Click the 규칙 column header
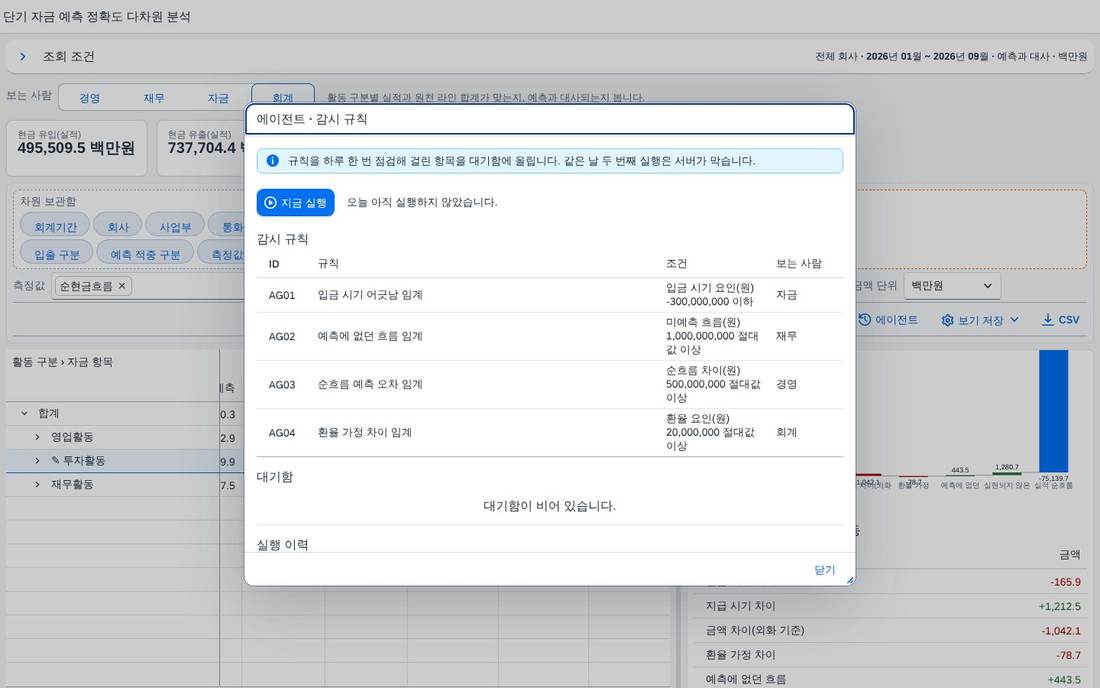The width and height of the screenshot is (1100, 688). 328,264
